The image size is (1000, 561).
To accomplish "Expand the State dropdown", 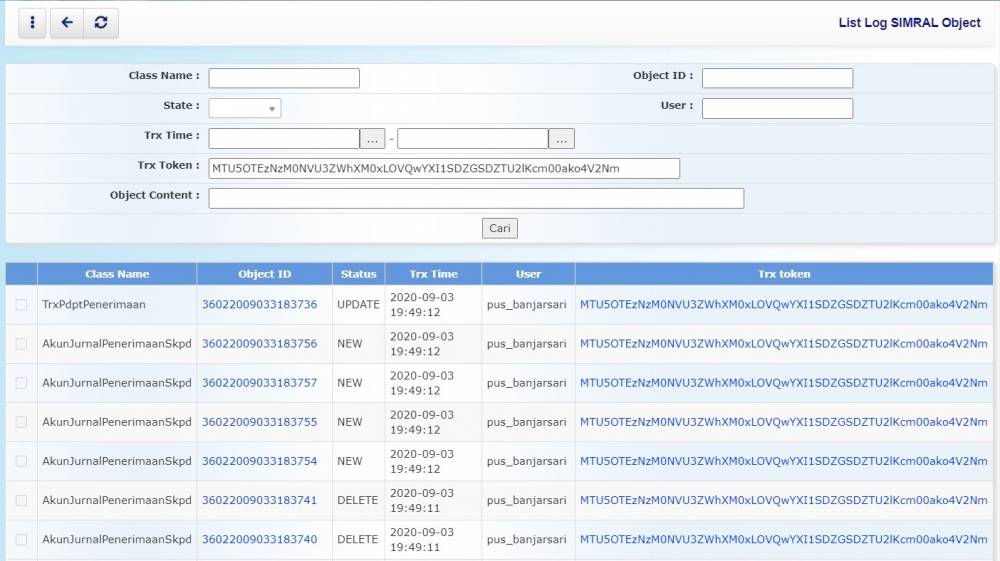I will coord(245,109).
